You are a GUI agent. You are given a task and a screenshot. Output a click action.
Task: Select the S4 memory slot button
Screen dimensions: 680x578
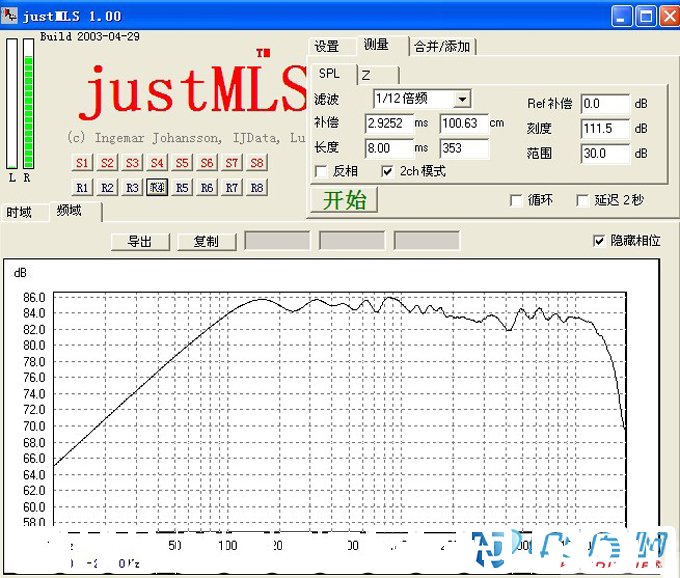157,163
